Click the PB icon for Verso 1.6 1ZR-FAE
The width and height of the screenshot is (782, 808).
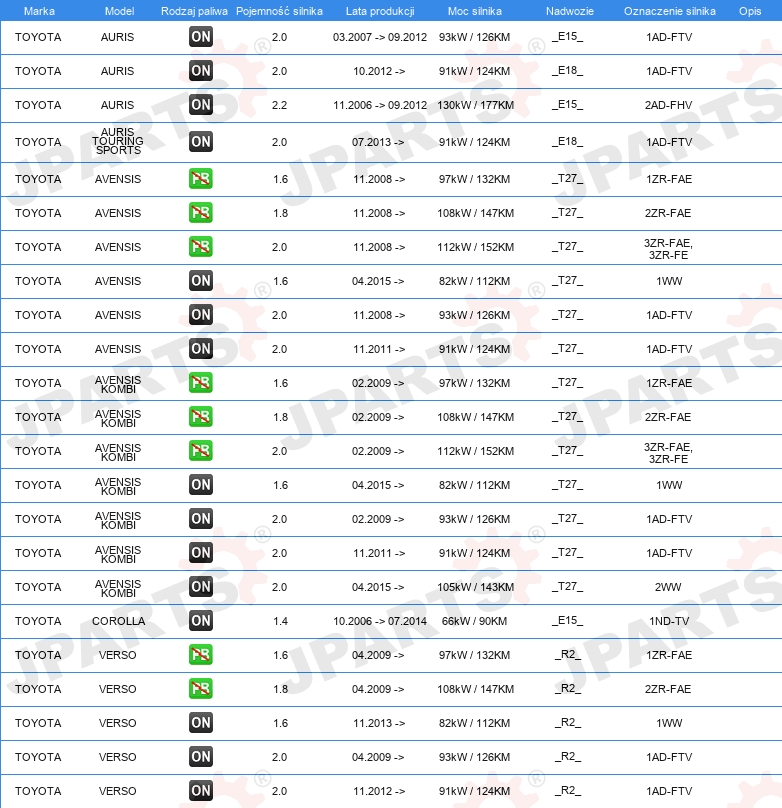(201, 655)
